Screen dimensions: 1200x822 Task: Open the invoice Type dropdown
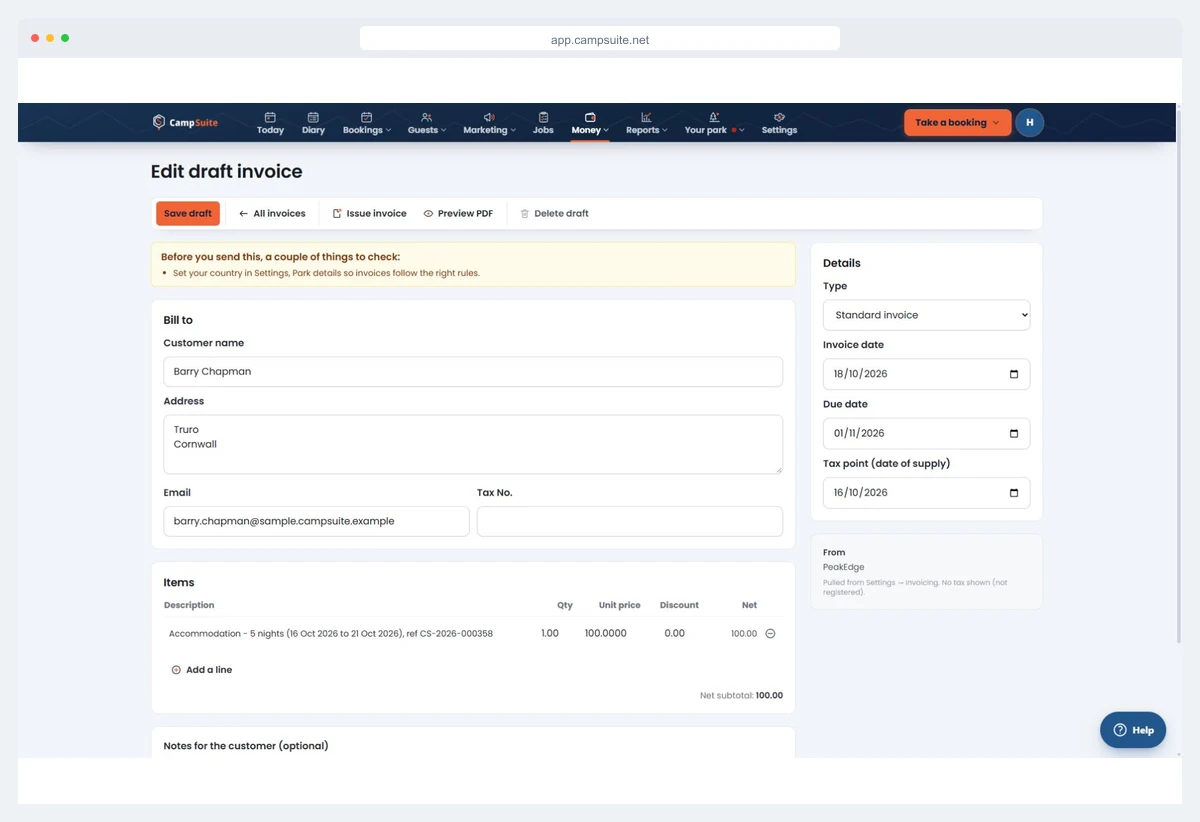(x=926, y=315)
